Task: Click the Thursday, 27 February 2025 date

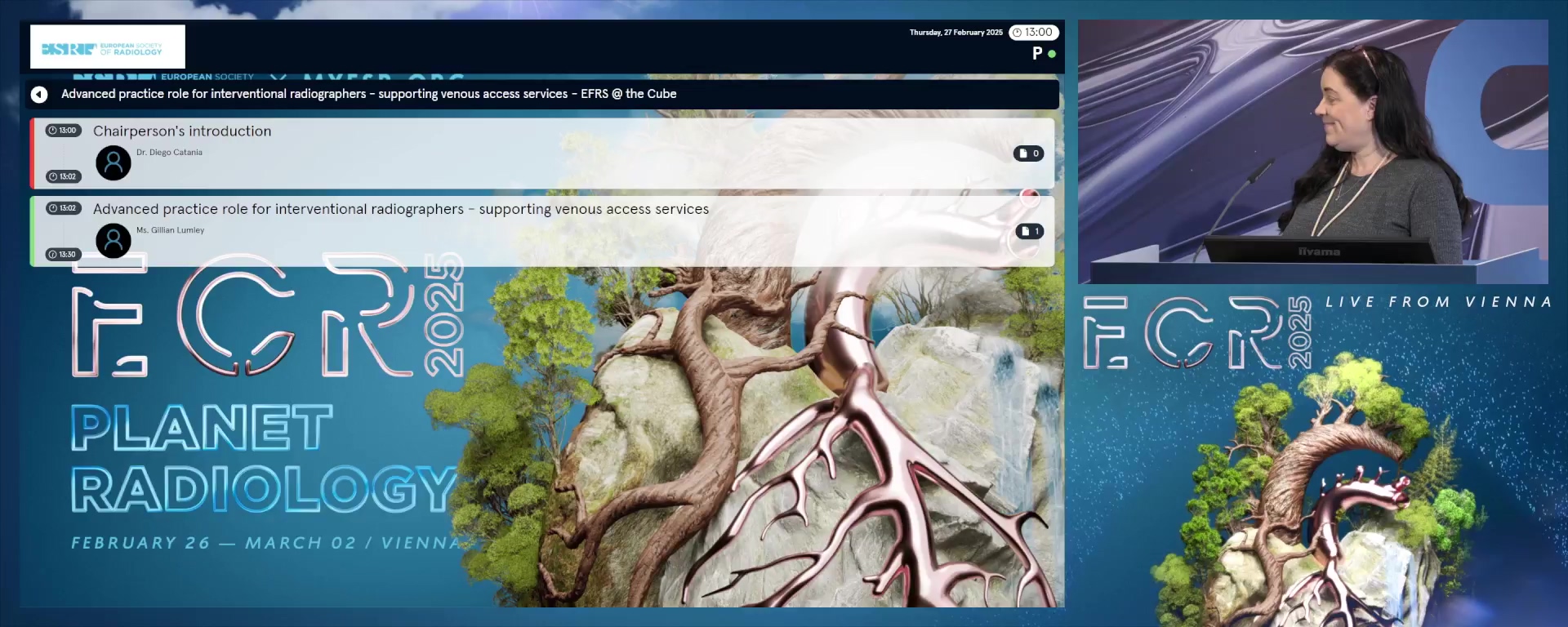Action: click(x=955, y=33)
